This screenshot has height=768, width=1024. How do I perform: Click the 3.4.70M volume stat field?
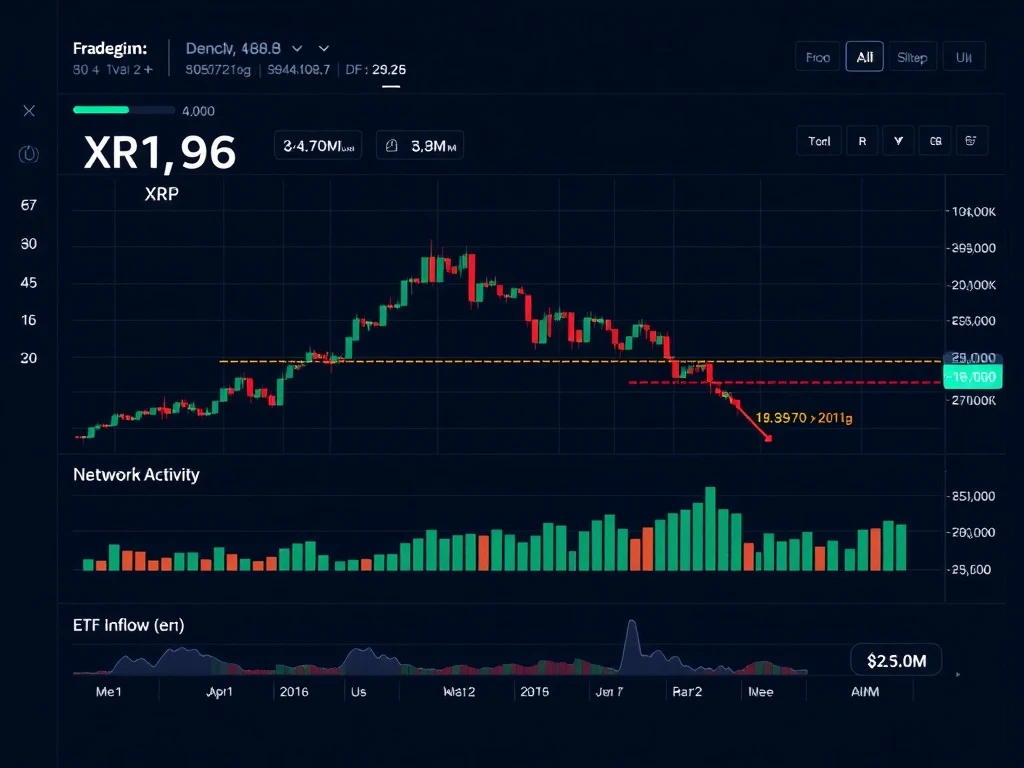(317, 145)
